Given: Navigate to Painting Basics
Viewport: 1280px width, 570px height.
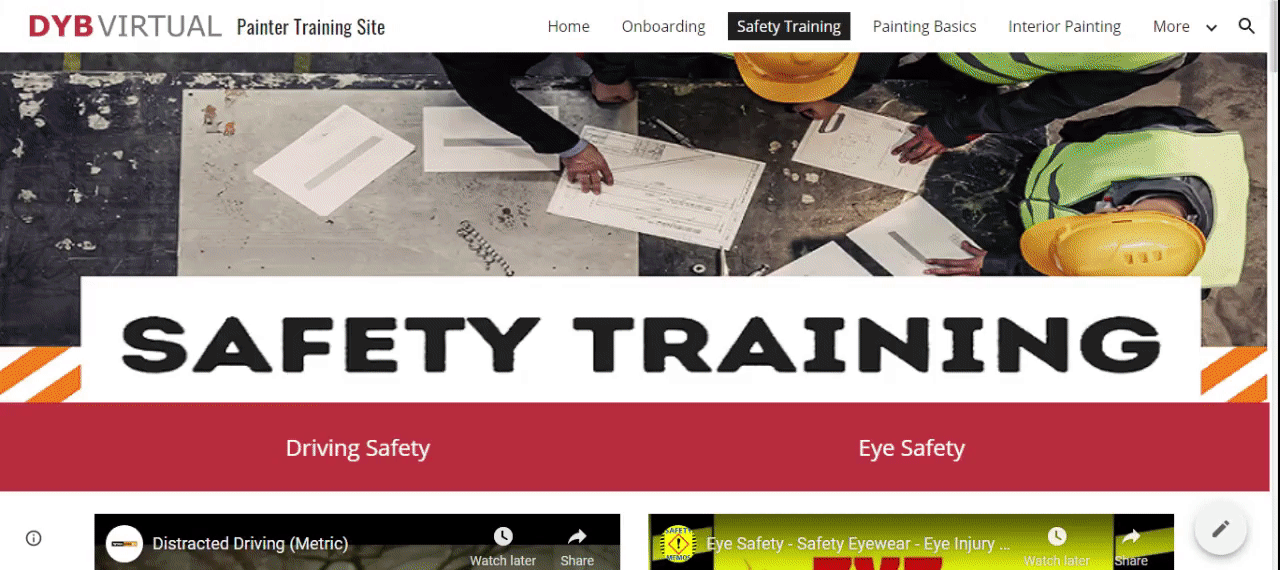Looking at the screenshot, I should [924, 27].
